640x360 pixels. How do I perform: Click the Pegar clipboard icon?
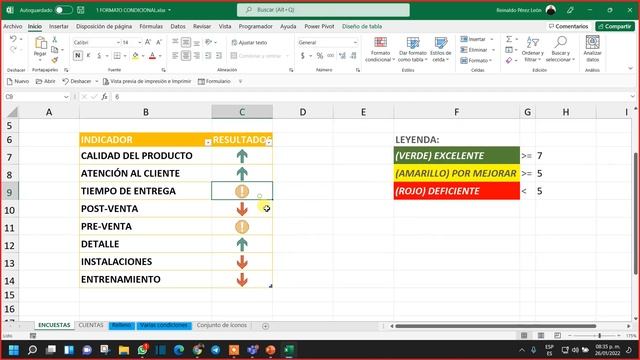pyautogui.click(x=40, y=43)
